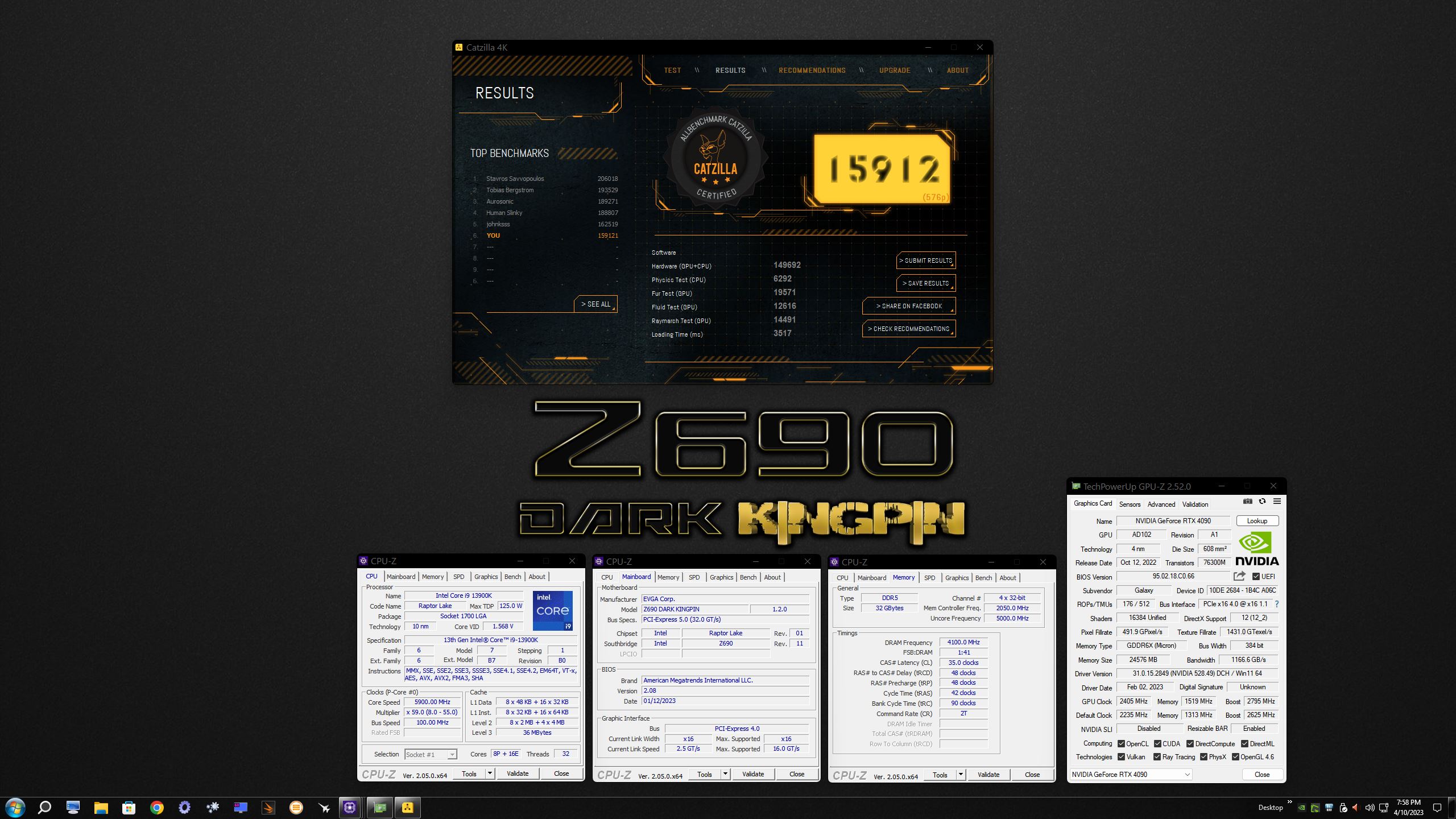Open the Sensors tab in GPU-Z
1456x819 pixels.
tap(1130, 504)
